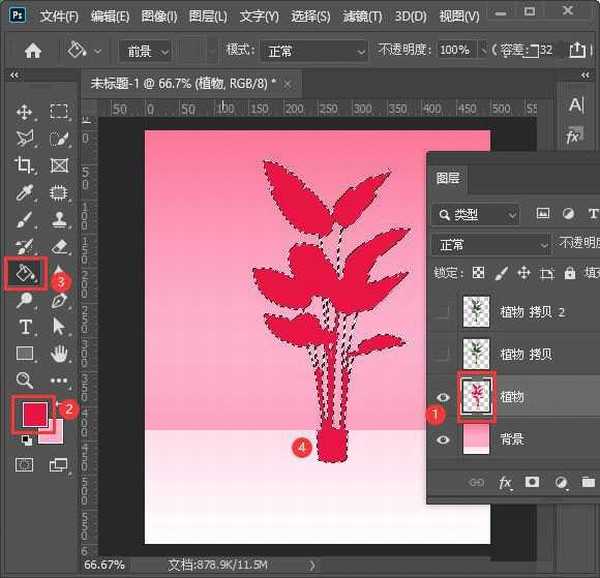Select the Paint Bucket tool

coord(24,272)
